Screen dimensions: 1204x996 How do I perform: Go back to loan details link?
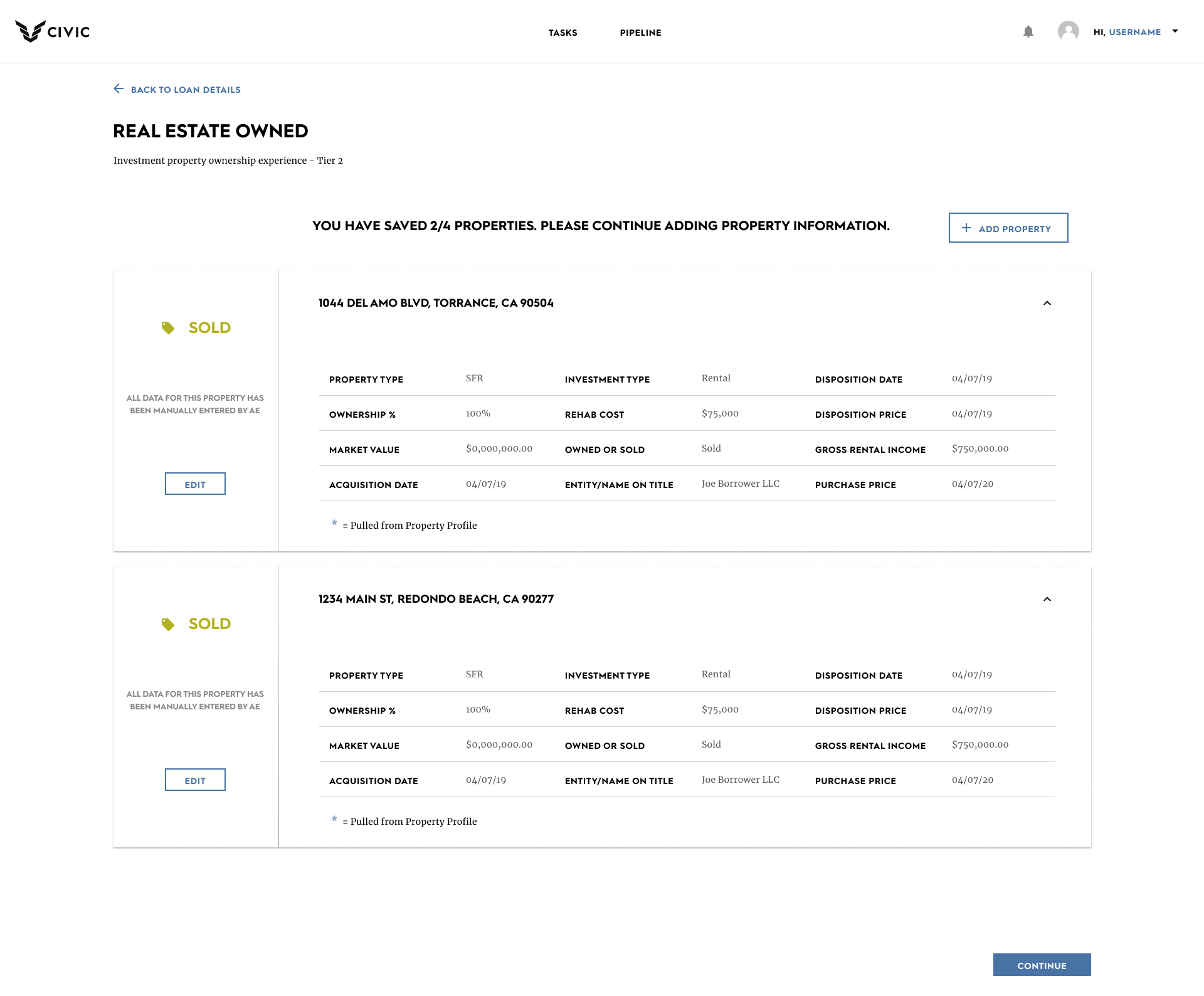pos(186,90)
